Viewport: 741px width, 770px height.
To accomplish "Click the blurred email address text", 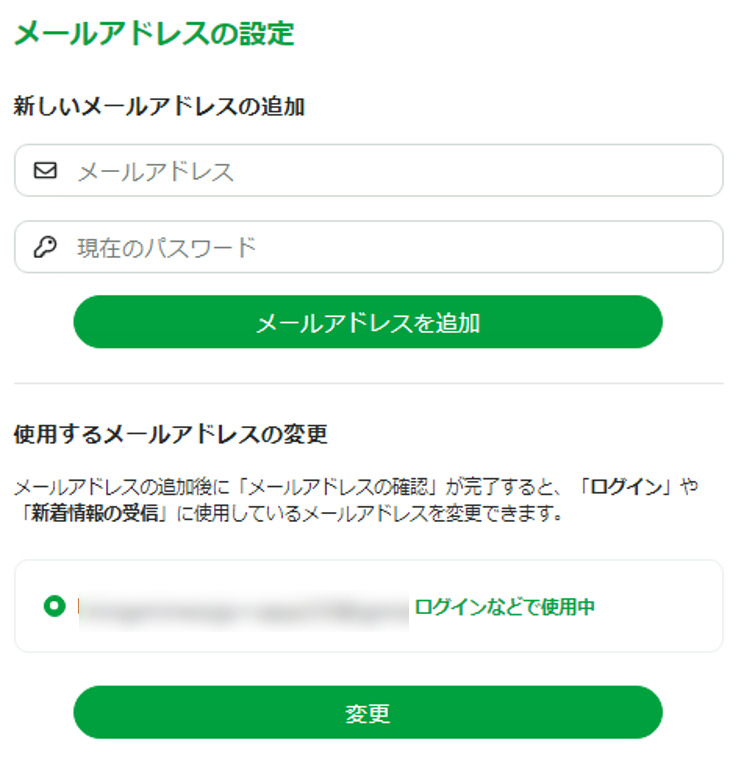I will pyautogui.click(x=243, y=606).
